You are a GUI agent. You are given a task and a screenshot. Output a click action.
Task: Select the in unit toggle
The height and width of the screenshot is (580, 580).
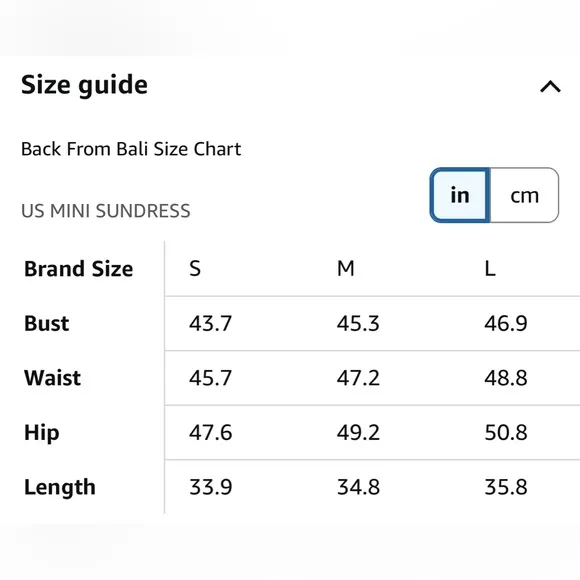(460, 195)
